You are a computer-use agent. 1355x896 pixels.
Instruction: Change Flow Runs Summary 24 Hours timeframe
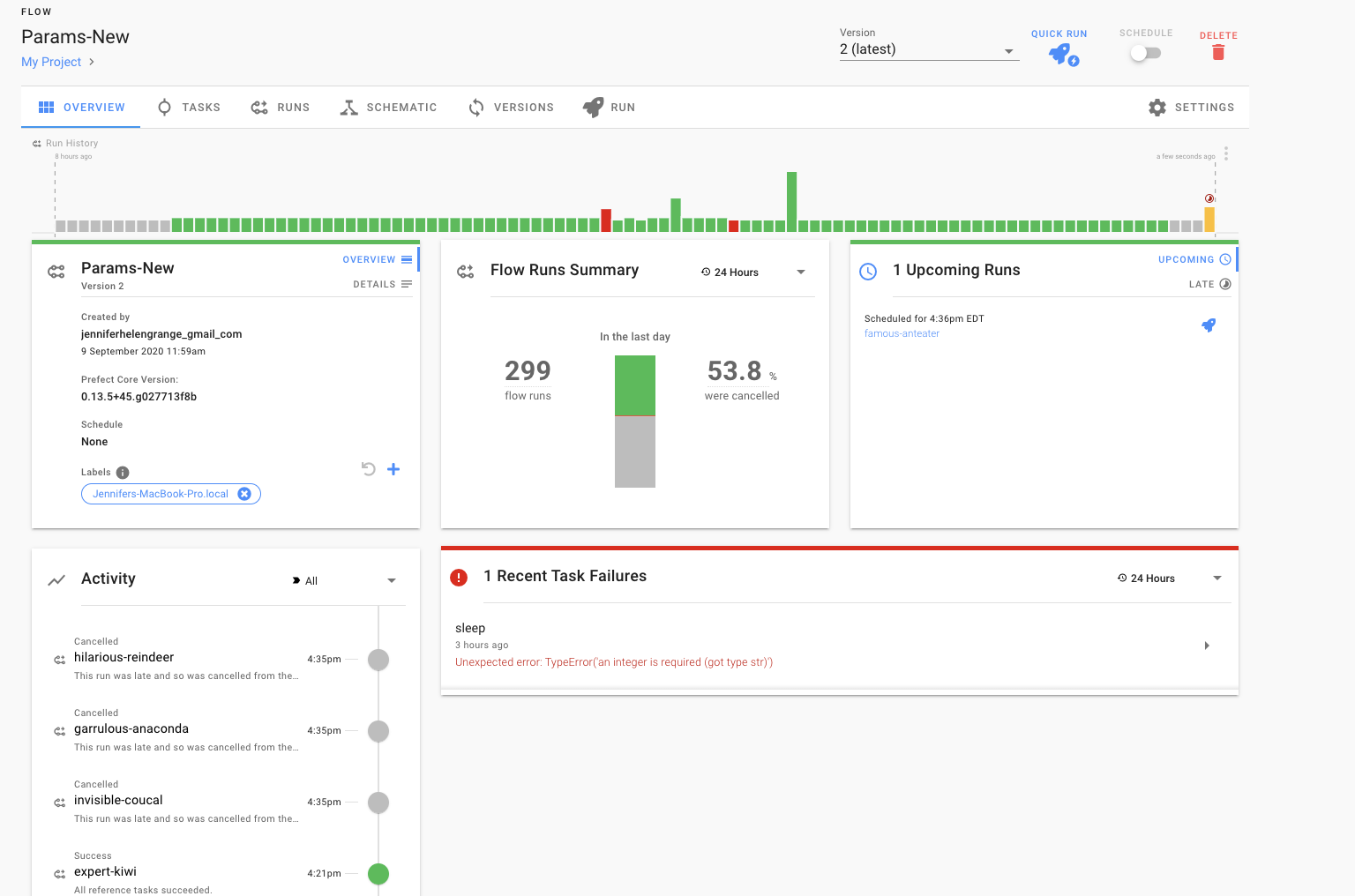(x=753, y=272)
